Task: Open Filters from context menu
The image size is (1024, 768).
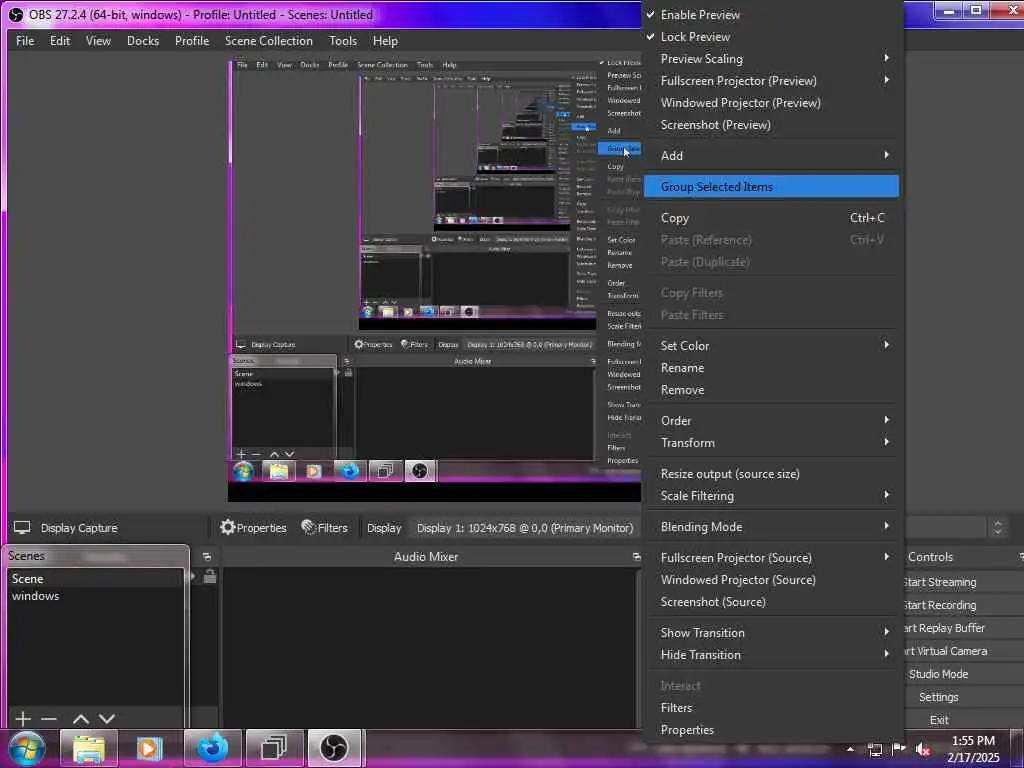Action: point(771,707)
